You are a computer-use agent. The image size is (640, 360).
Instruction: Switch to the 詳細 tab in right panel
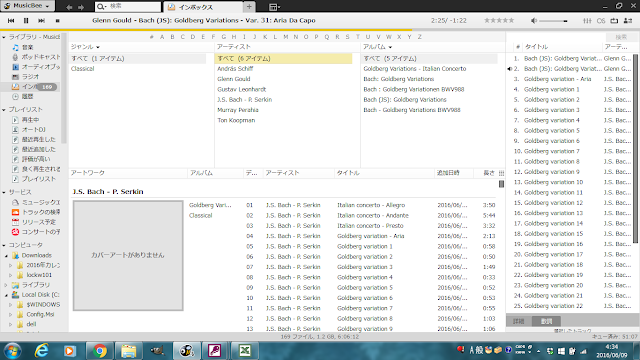[519, 321]
